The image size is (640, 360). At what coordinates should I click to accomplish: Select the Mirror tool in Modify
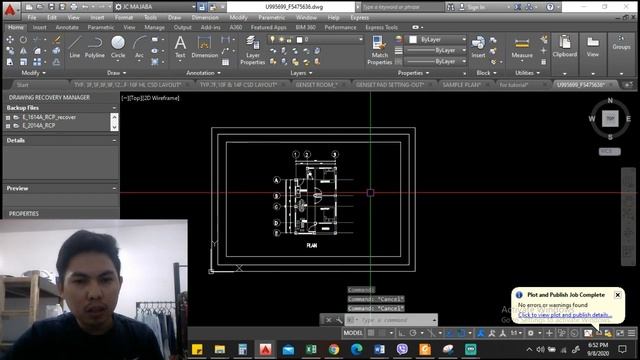pos(23,51)
